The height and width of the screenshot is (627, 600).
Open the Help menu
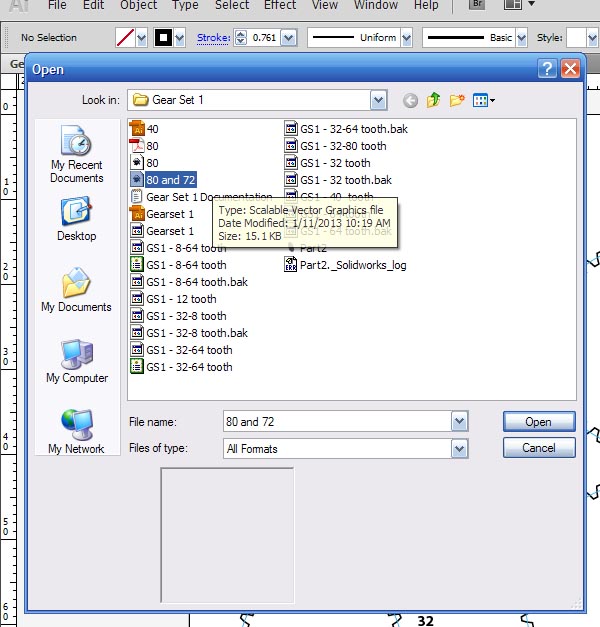click(426, 5)
